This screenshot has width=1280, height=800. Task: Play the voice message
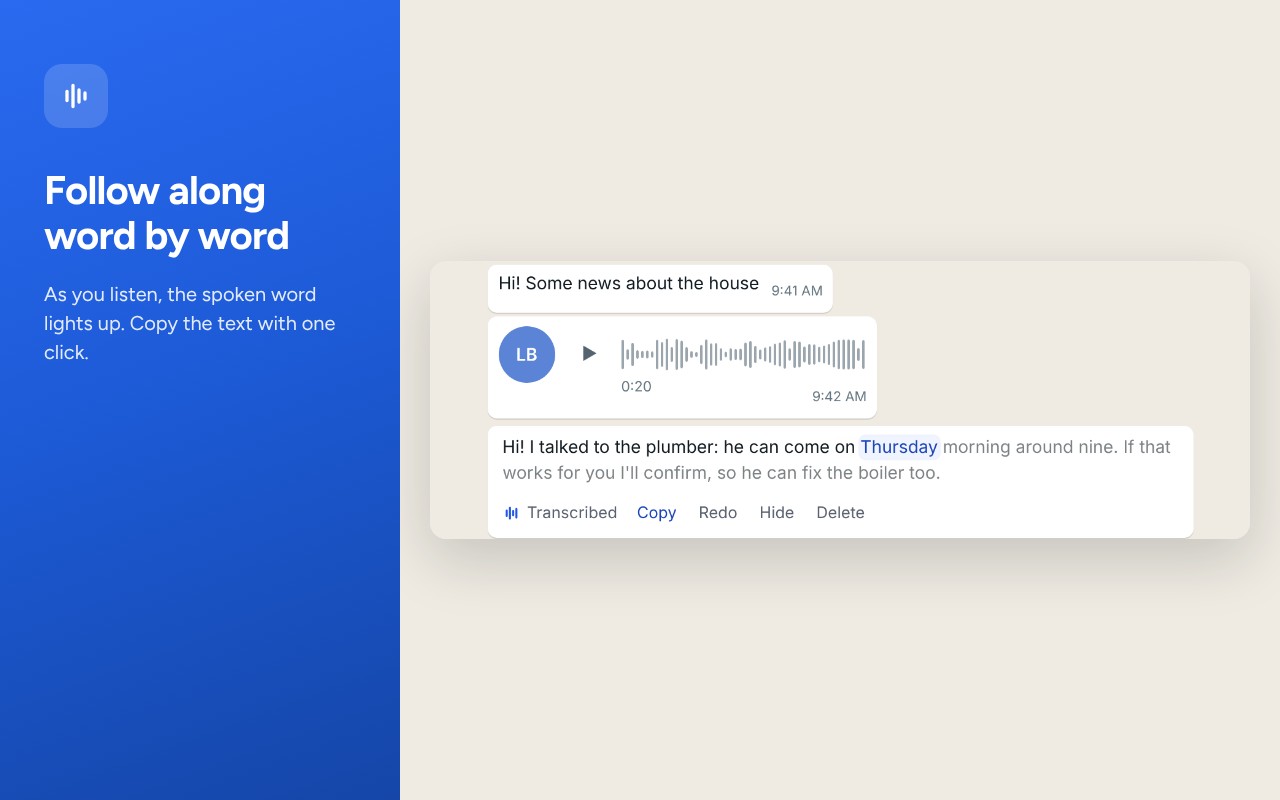coord(589,353)
